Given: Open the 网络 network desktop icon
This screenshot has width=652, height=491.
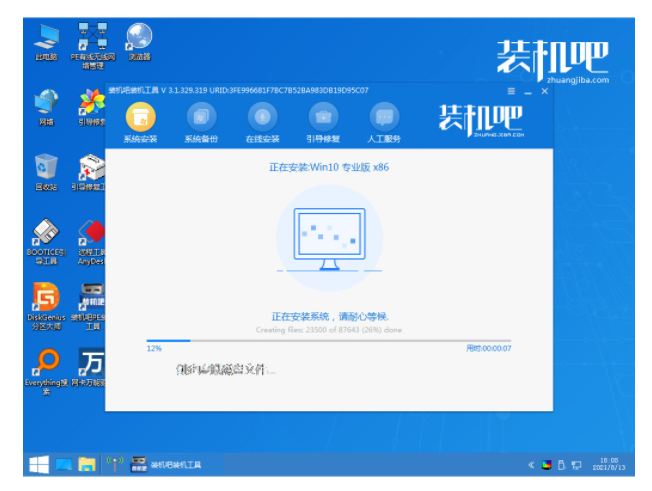Looking at the screenshot, I should point(46,107).
